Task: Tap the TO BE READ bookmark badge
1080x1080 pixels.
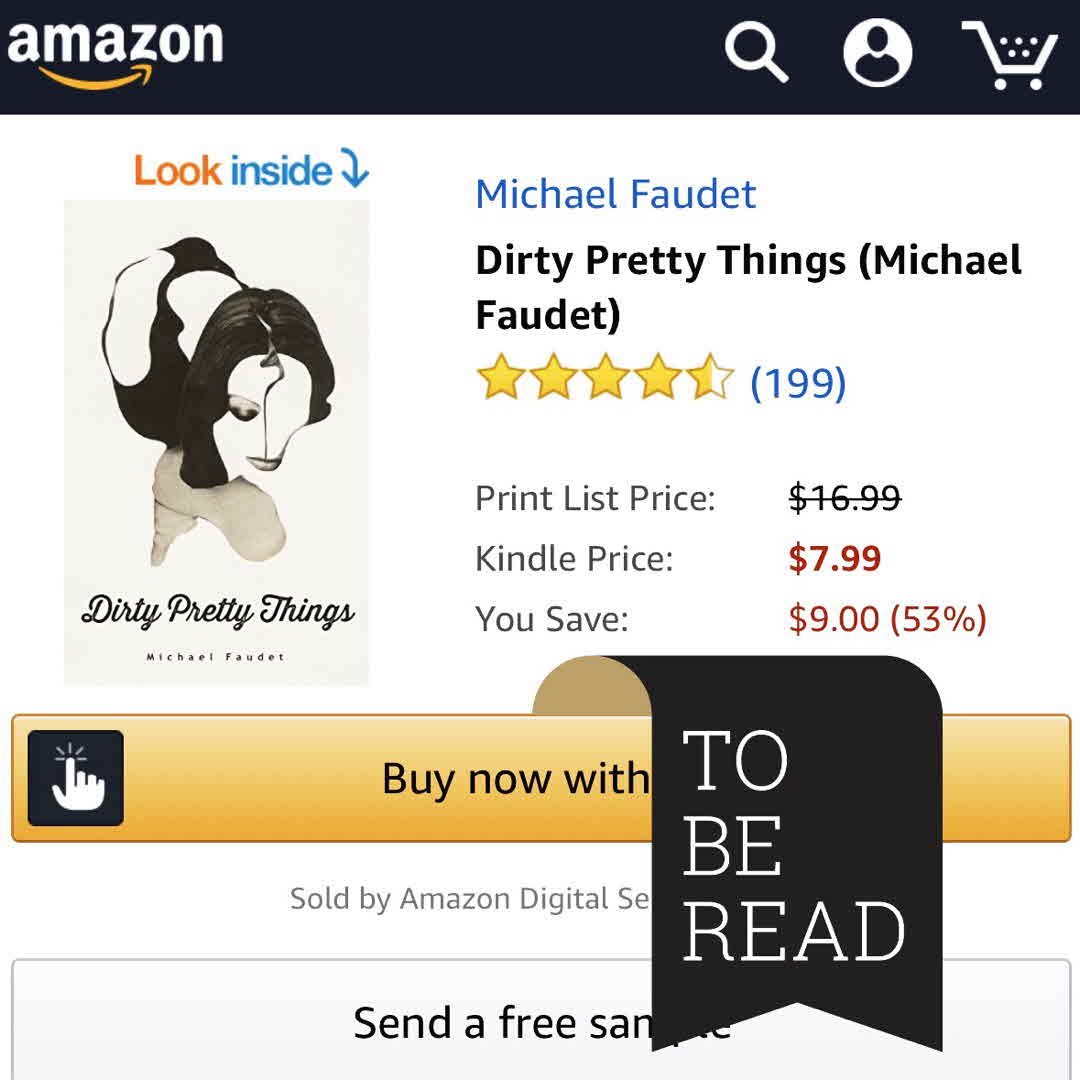Action: tap(796, 850)
